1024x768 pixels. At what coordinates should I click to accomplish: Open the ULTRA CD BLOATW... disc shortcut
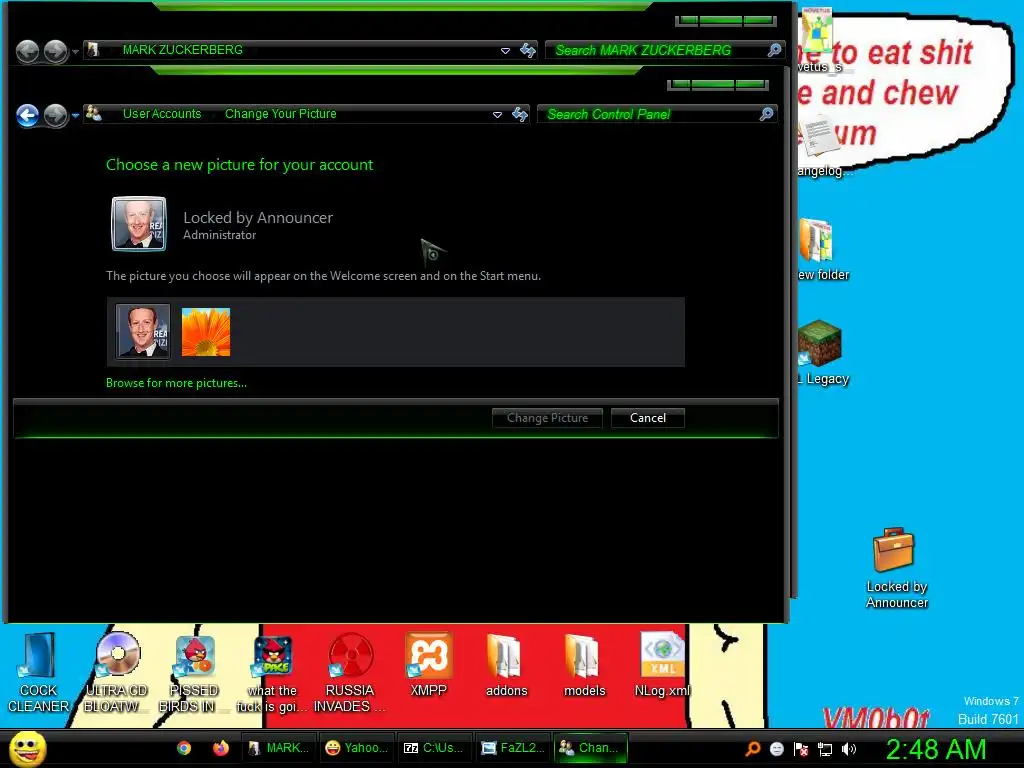pos(116,673)
